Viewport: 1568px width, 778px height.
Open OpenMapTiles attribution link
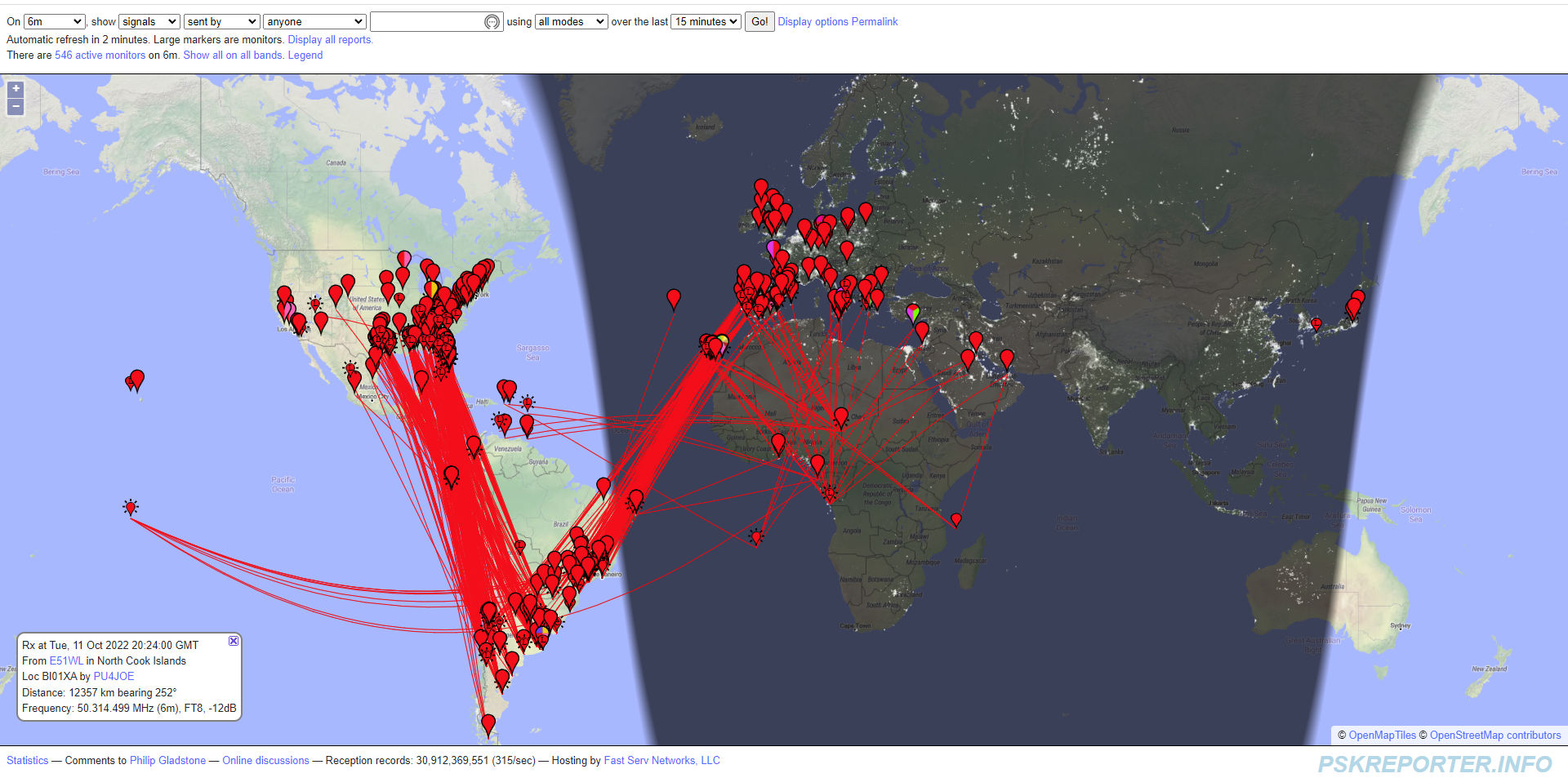click(x=1382, y=735)
